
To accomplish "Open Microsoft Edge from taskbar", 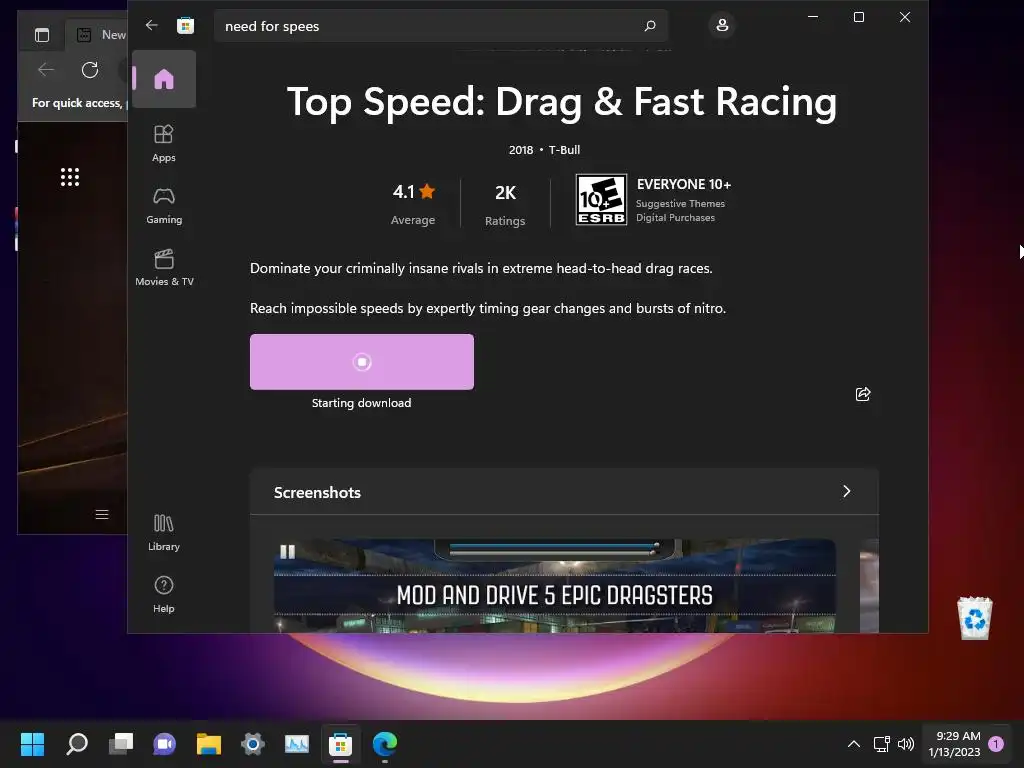I will (385, 743).
